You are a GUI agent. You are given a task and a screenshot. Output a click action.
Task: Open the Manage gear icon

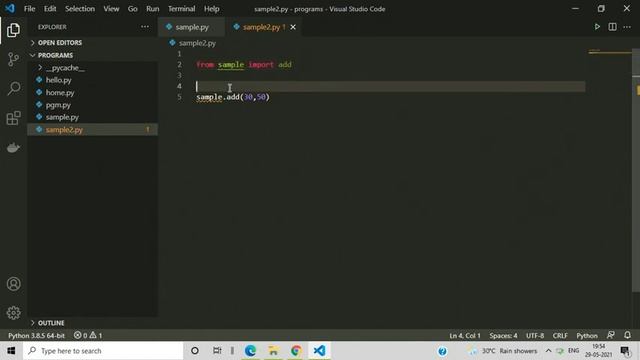pyautogui.click(x=13, y=313)
